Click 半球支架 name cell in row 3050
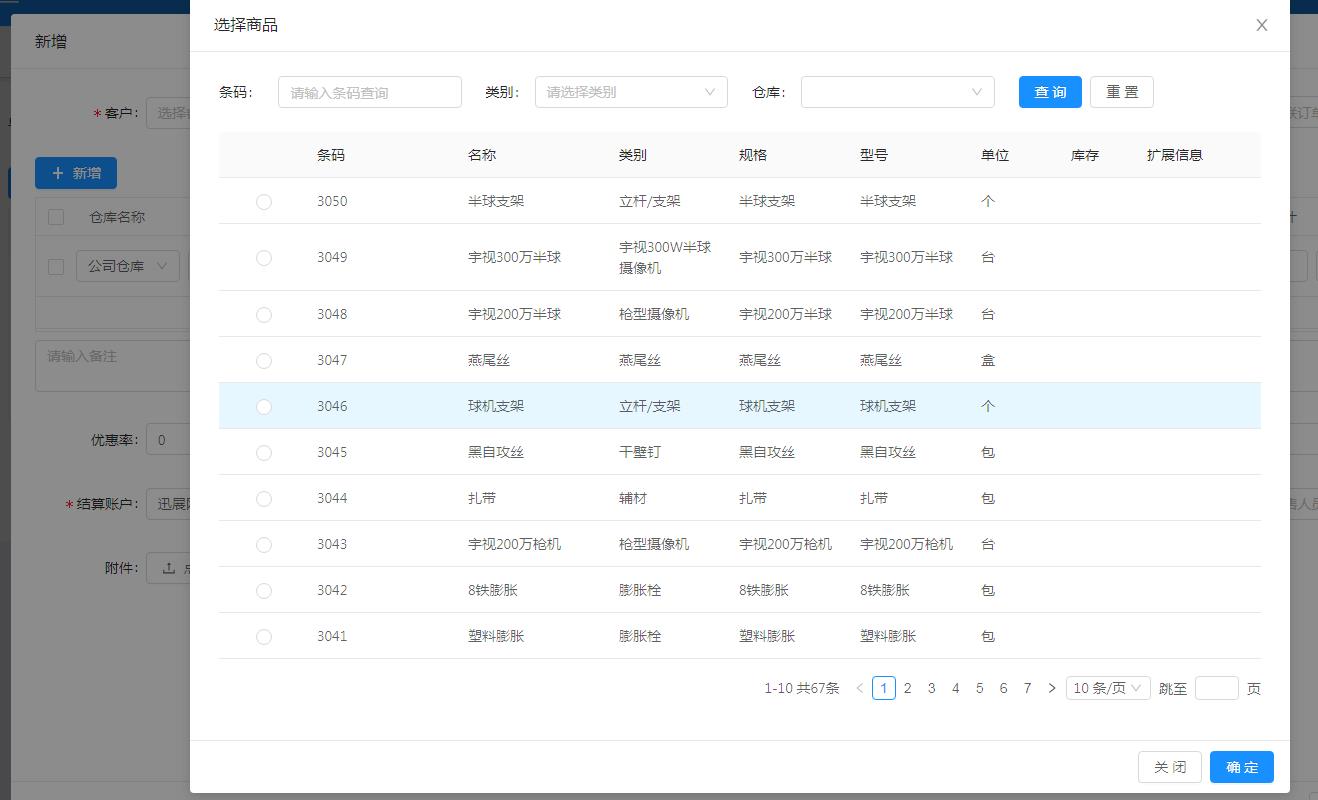The height and width of the screenshot is (800, 1318). 496,201
